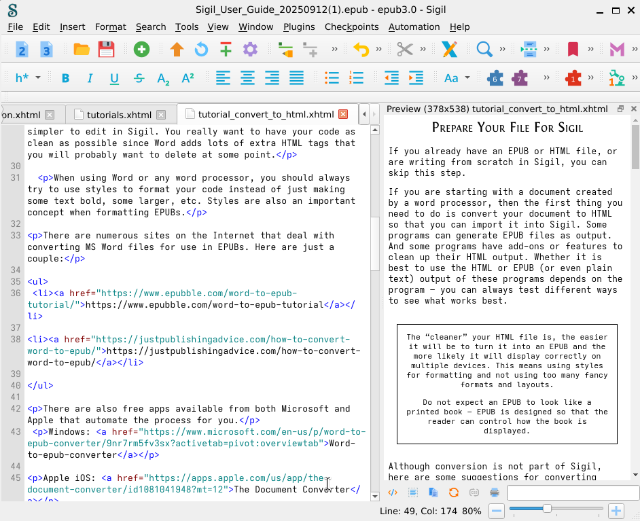Insert a bulleted list

click(x=332, y=77)
